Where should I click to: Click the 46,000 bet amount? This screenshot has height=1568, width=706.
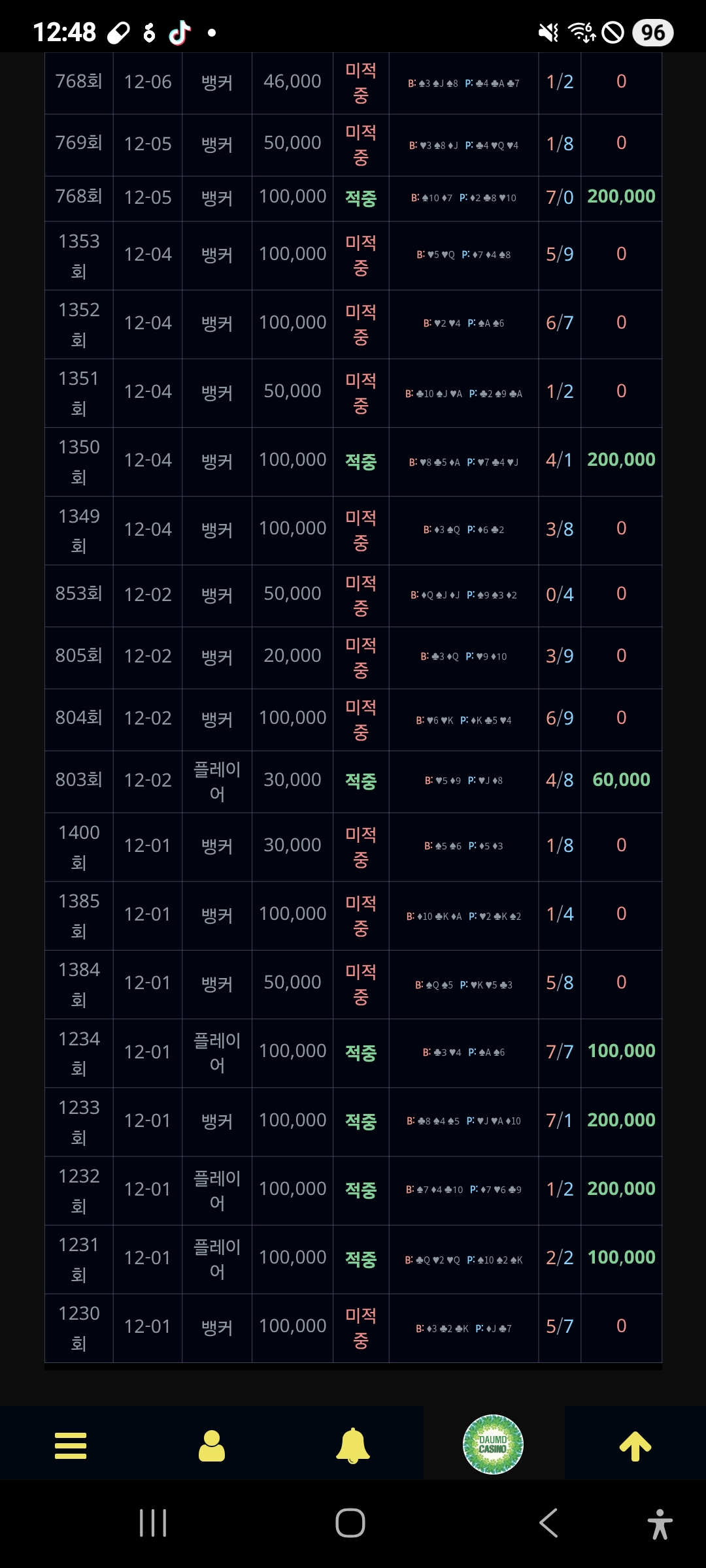coord(292,82)
